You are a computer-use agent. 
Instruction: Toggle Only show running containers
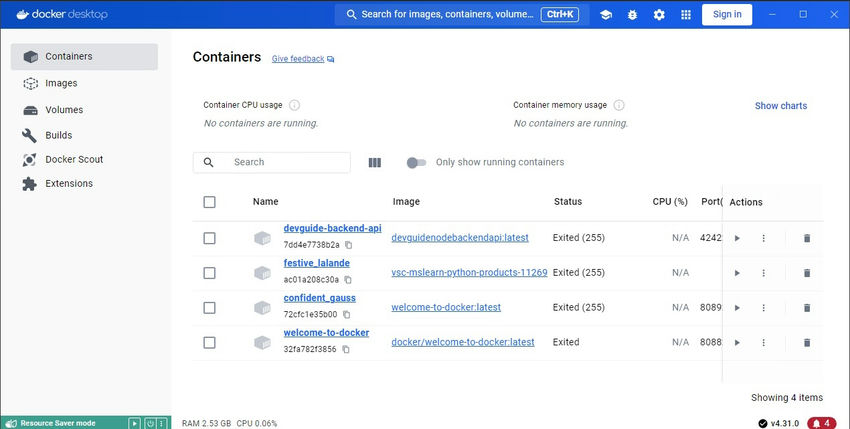pos(416,162)
